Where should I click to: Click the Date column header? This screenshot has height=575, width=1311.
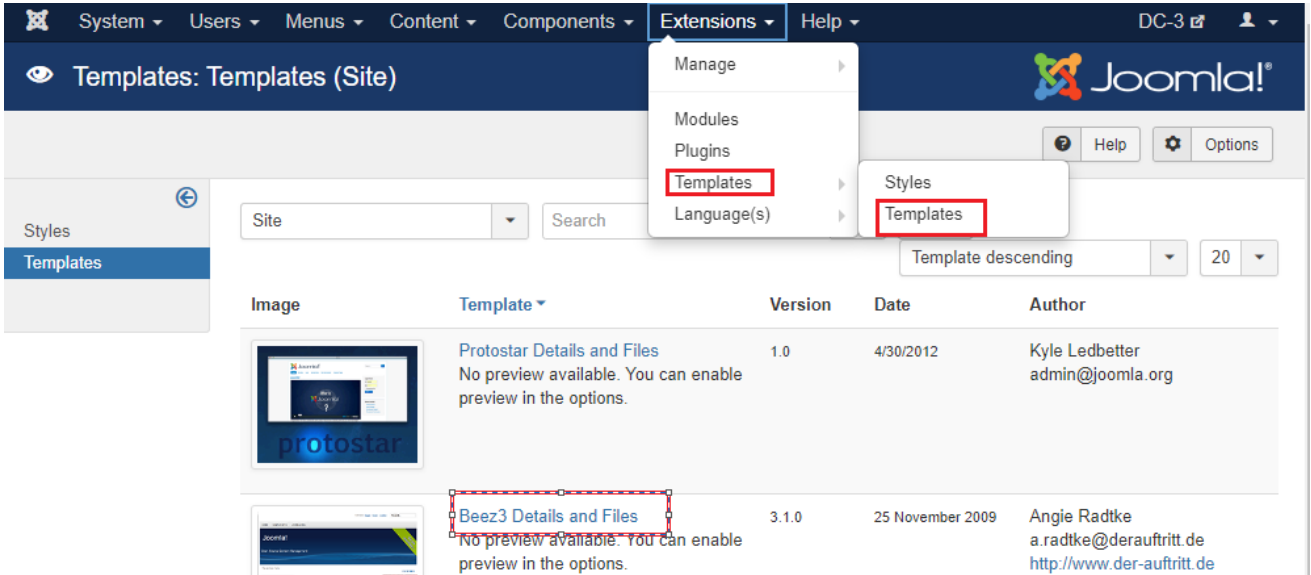[x=892, y=305]
